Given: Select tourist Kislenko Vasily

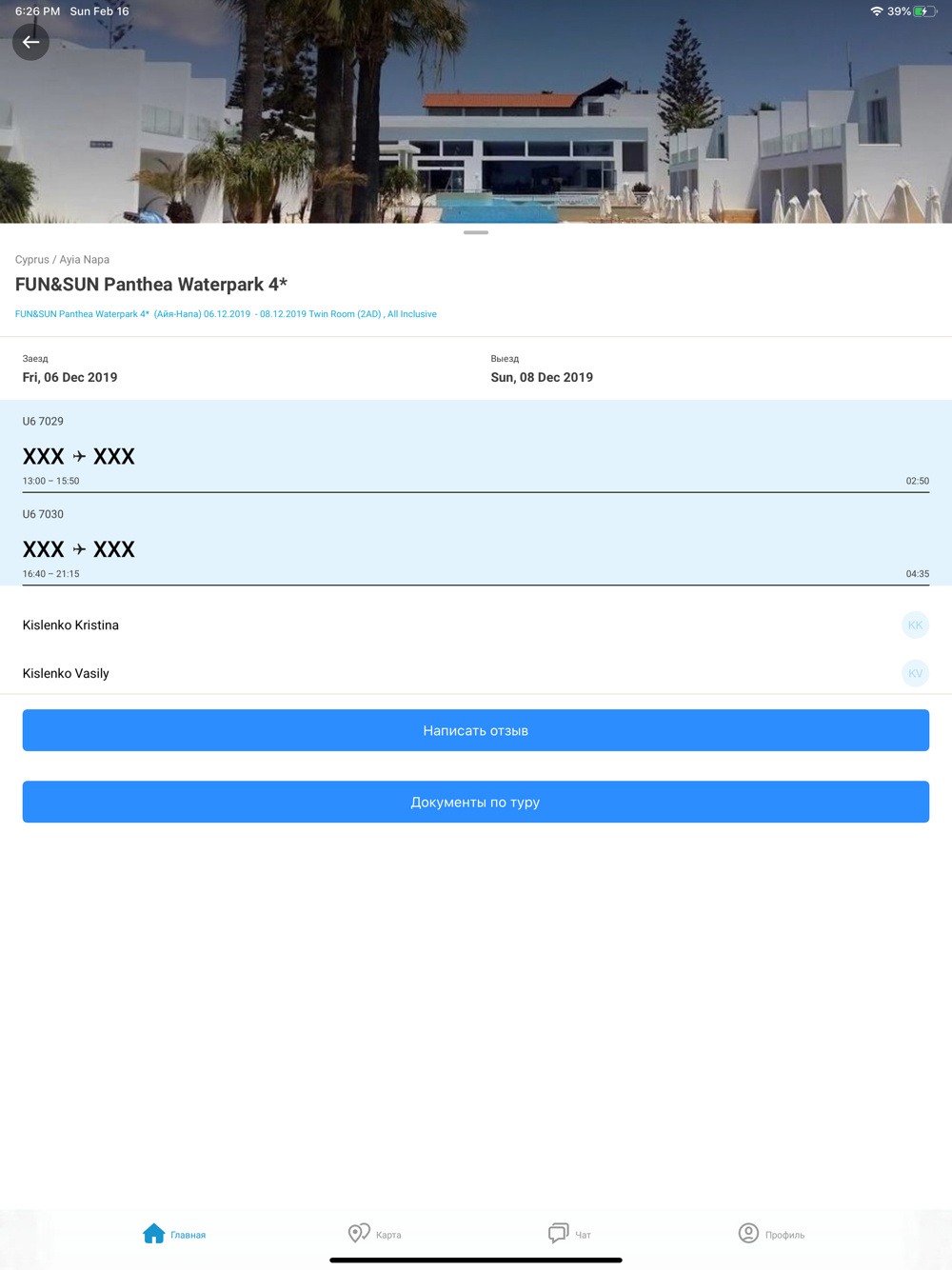Looking at the screenshot, I should pyautogui.click(x=476, y=673).
